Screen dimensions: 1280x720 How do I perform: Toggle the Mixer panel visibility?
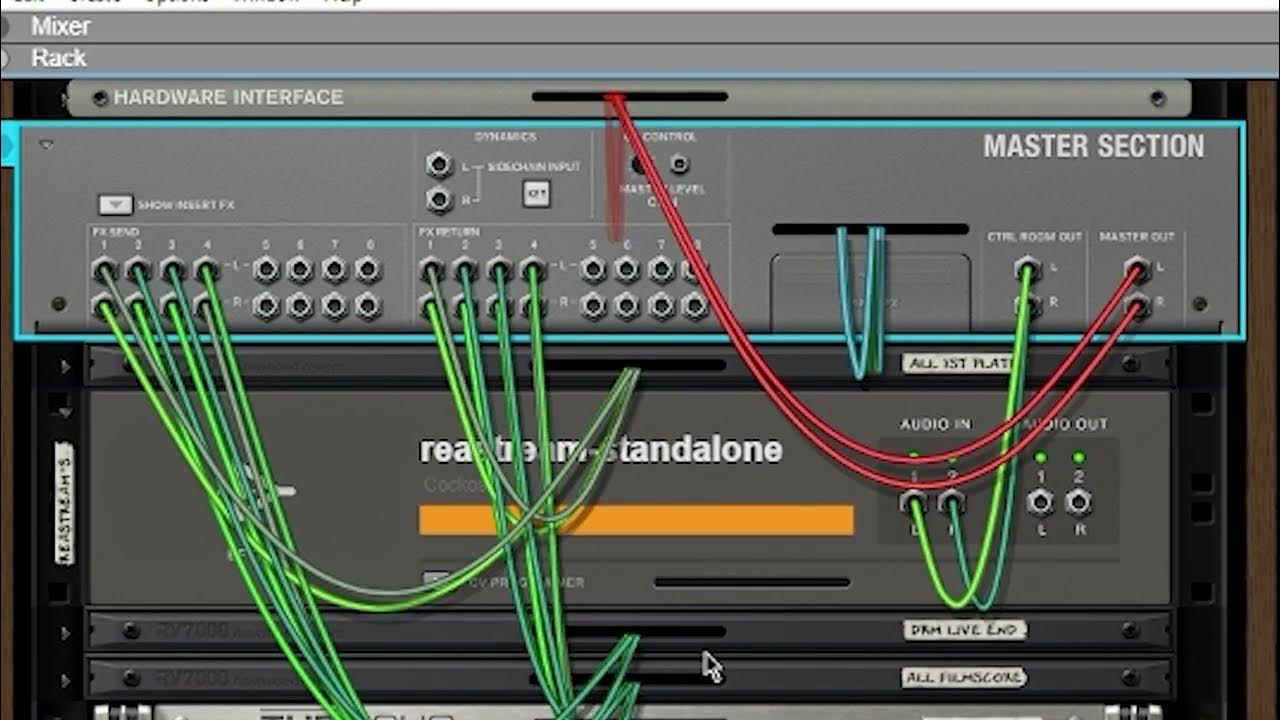(4, 27)
